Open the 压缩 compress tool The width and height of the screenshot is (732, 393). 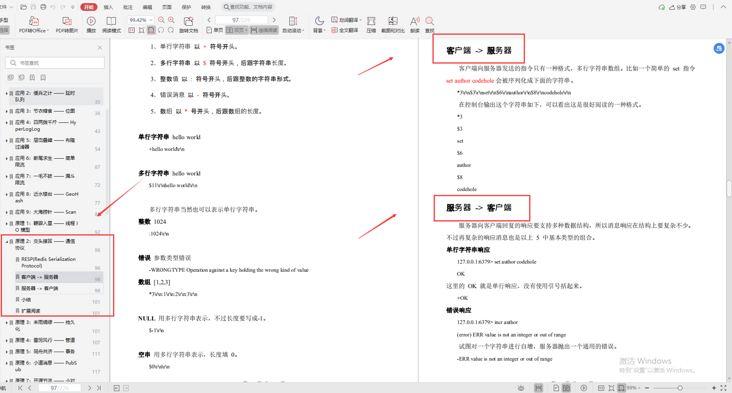371,25
